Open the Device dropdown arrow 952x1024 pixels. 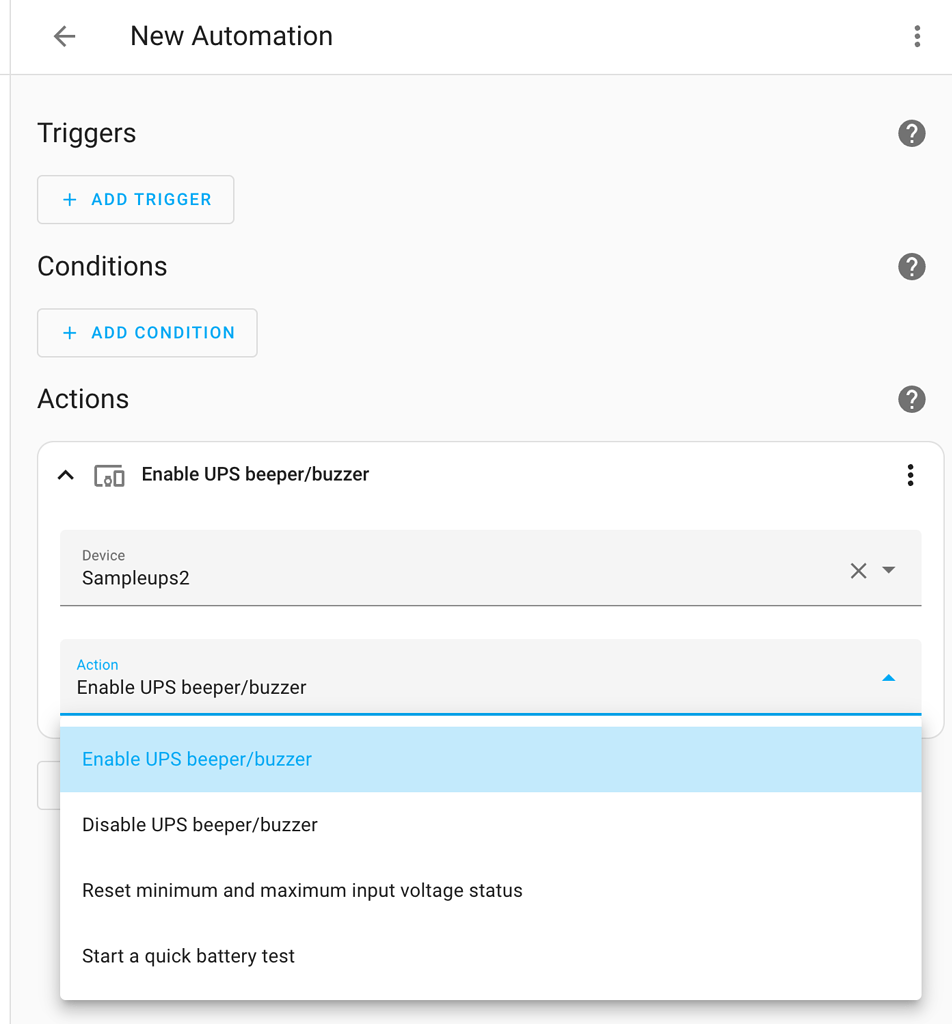[888, 570]
